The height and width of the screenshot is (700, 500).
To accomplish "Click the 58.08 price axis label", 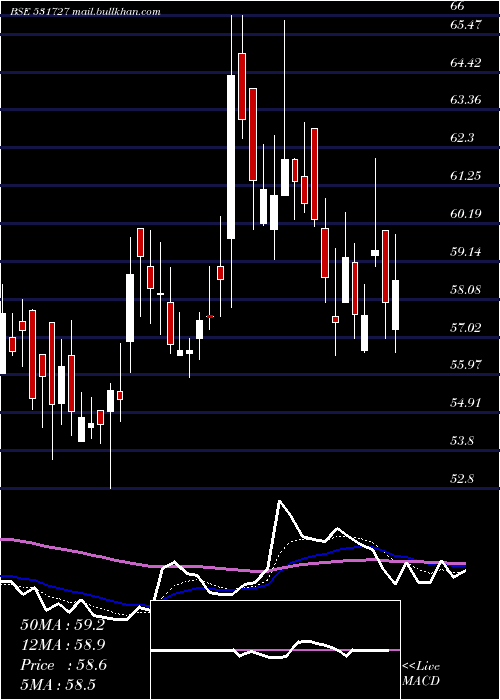I will click(466, 290).
